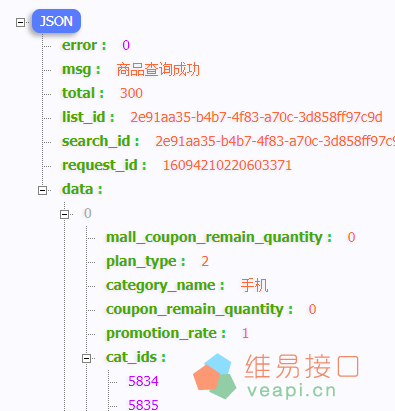The width and height of the screenshot is (395, 411).
Task: Select value 16094210220603371
Action: tap(227, 165)
